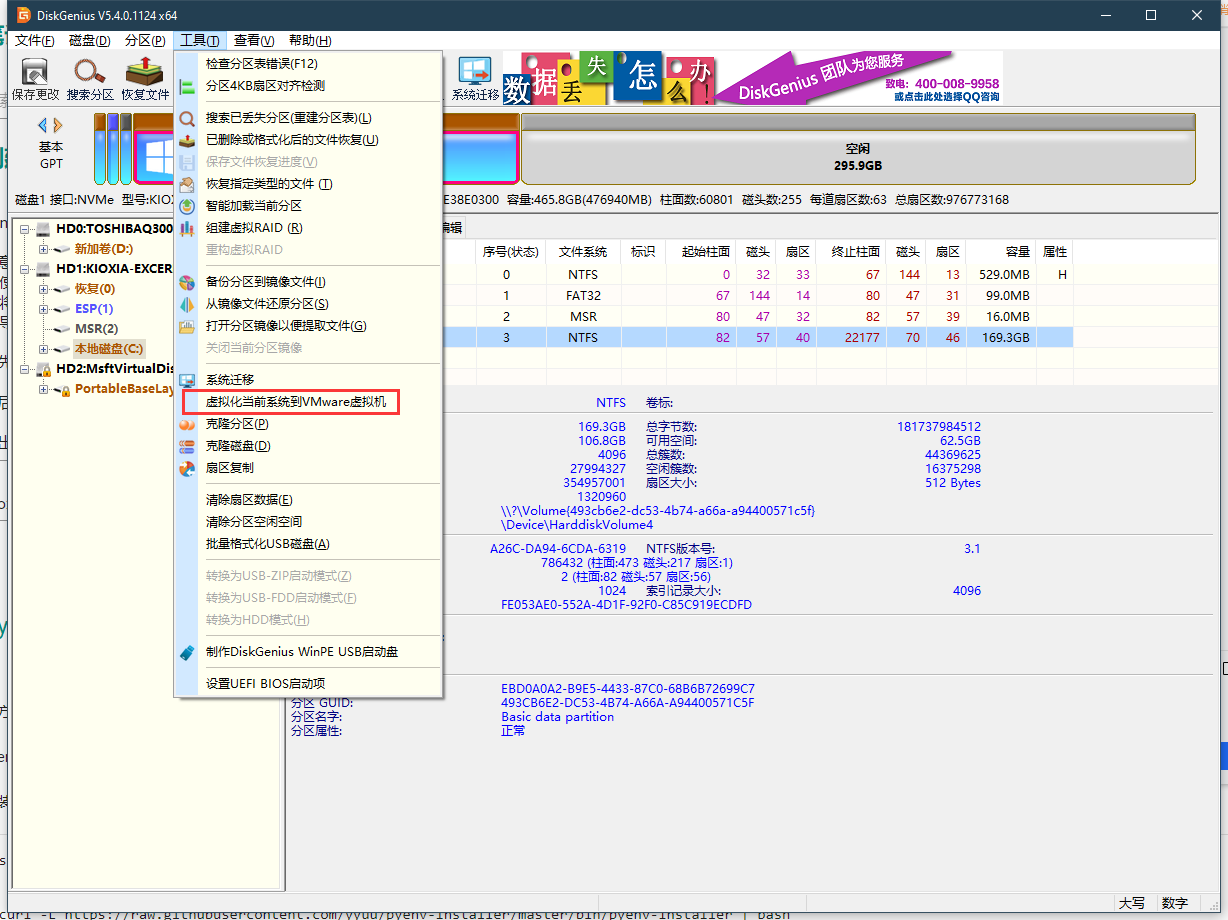Image resolution: width=1228 pixels, height=920 pixels.
Task: Click the next disk right arrow
Action: (x=59, y=125)
